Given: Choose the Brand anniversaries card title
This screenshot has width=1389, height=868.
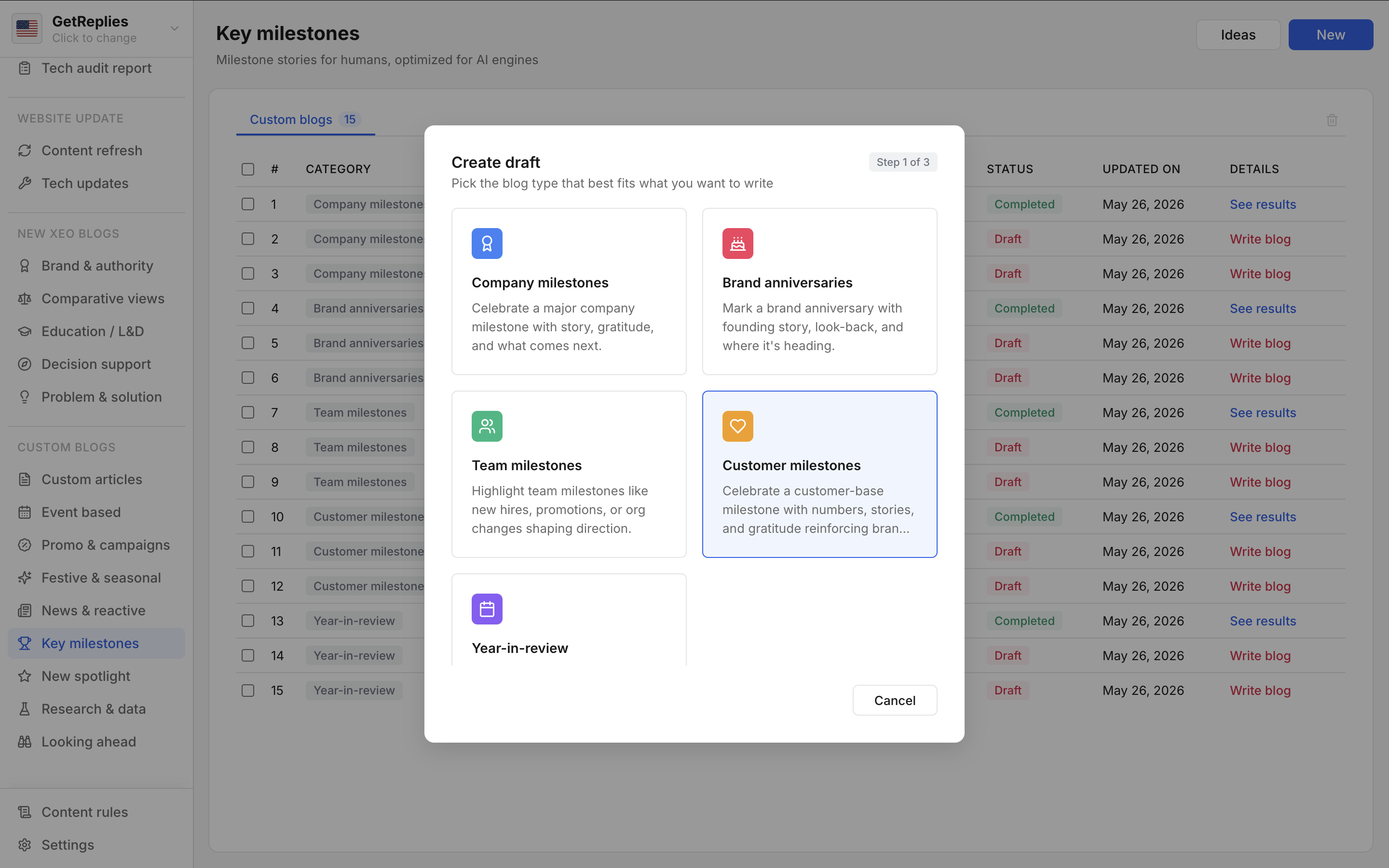Looking at the screenshot, I should [x=787, y=283].
